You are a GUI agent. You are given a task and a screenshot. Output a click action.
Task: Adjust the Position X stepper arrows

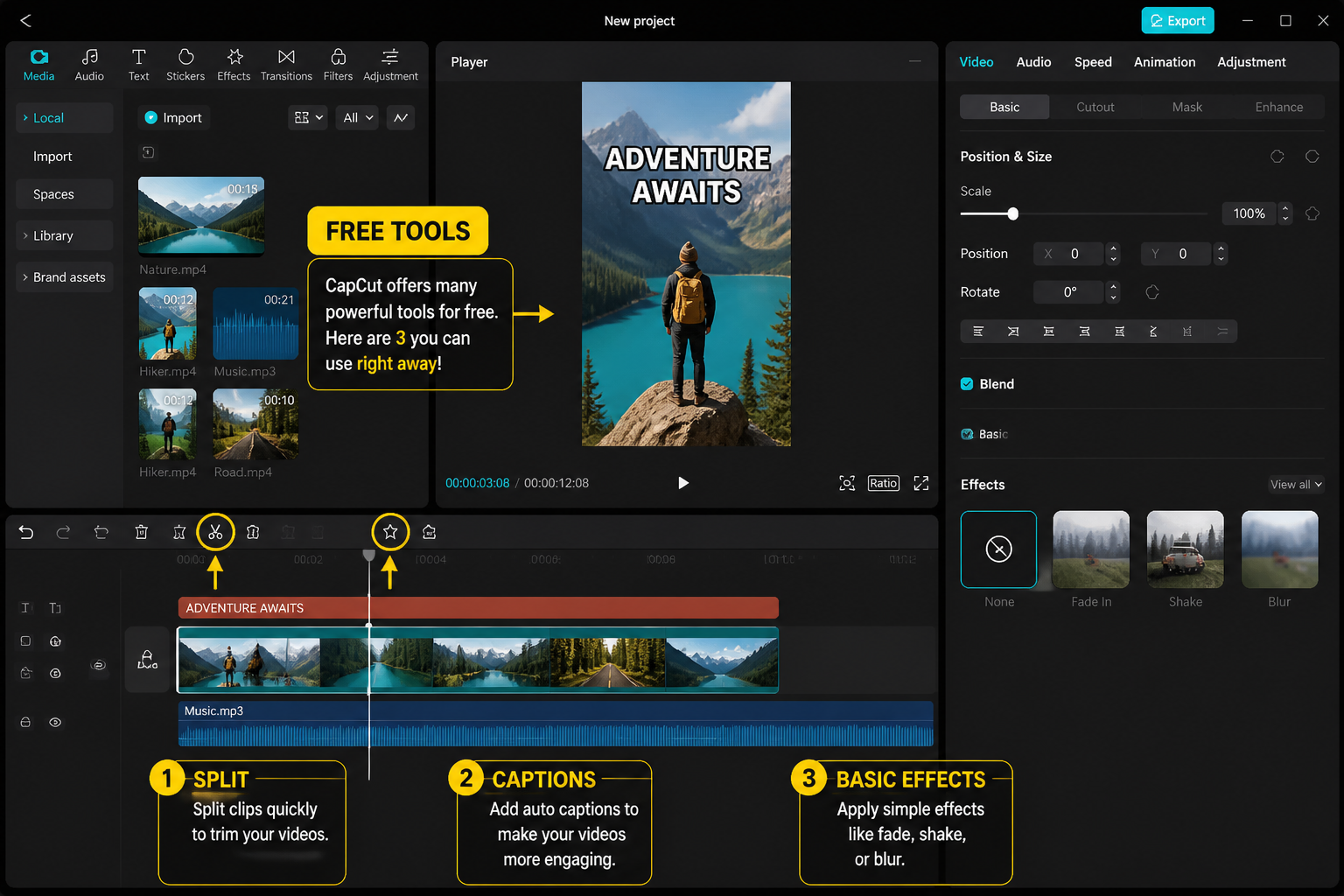1113,254
